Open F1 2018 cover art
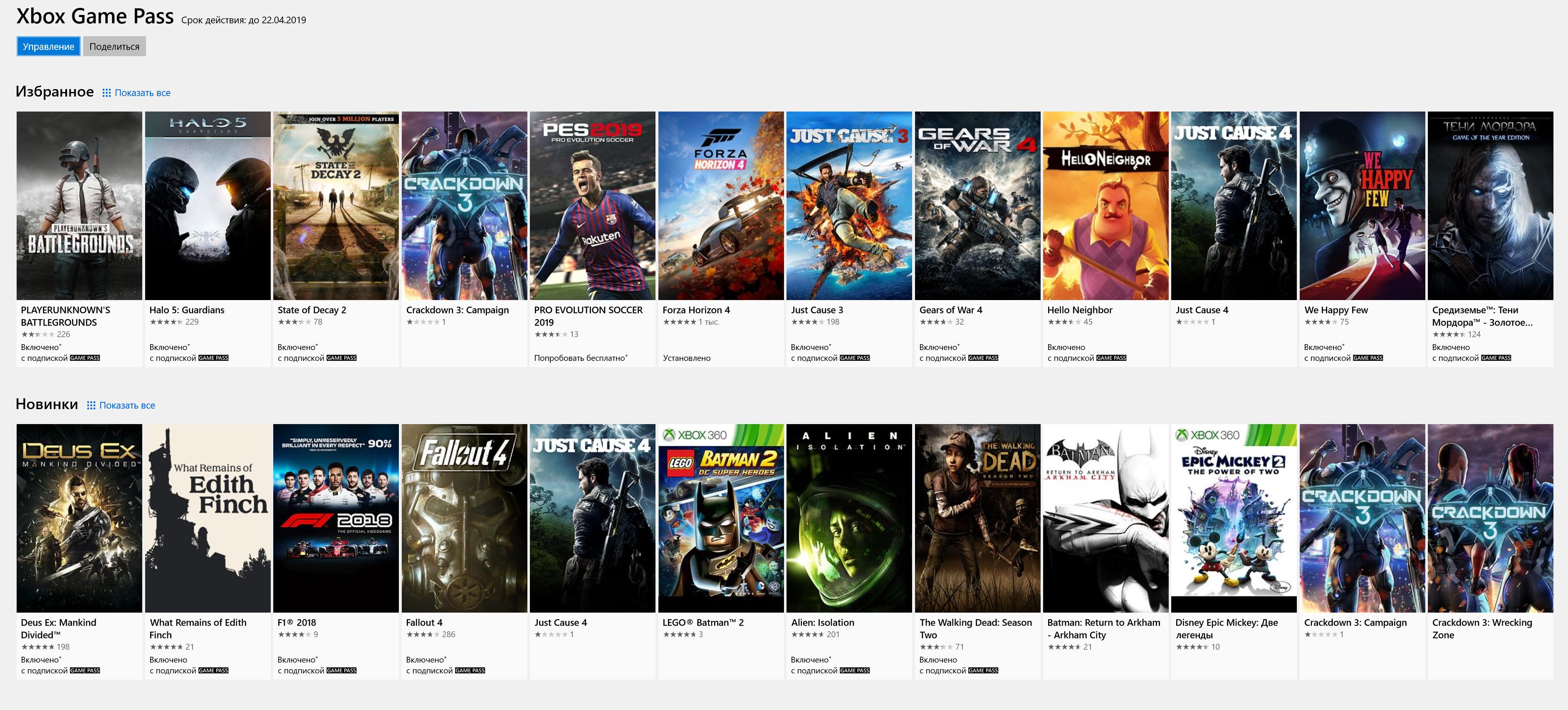Viewport: 1568px width, 710px height. 336,518
